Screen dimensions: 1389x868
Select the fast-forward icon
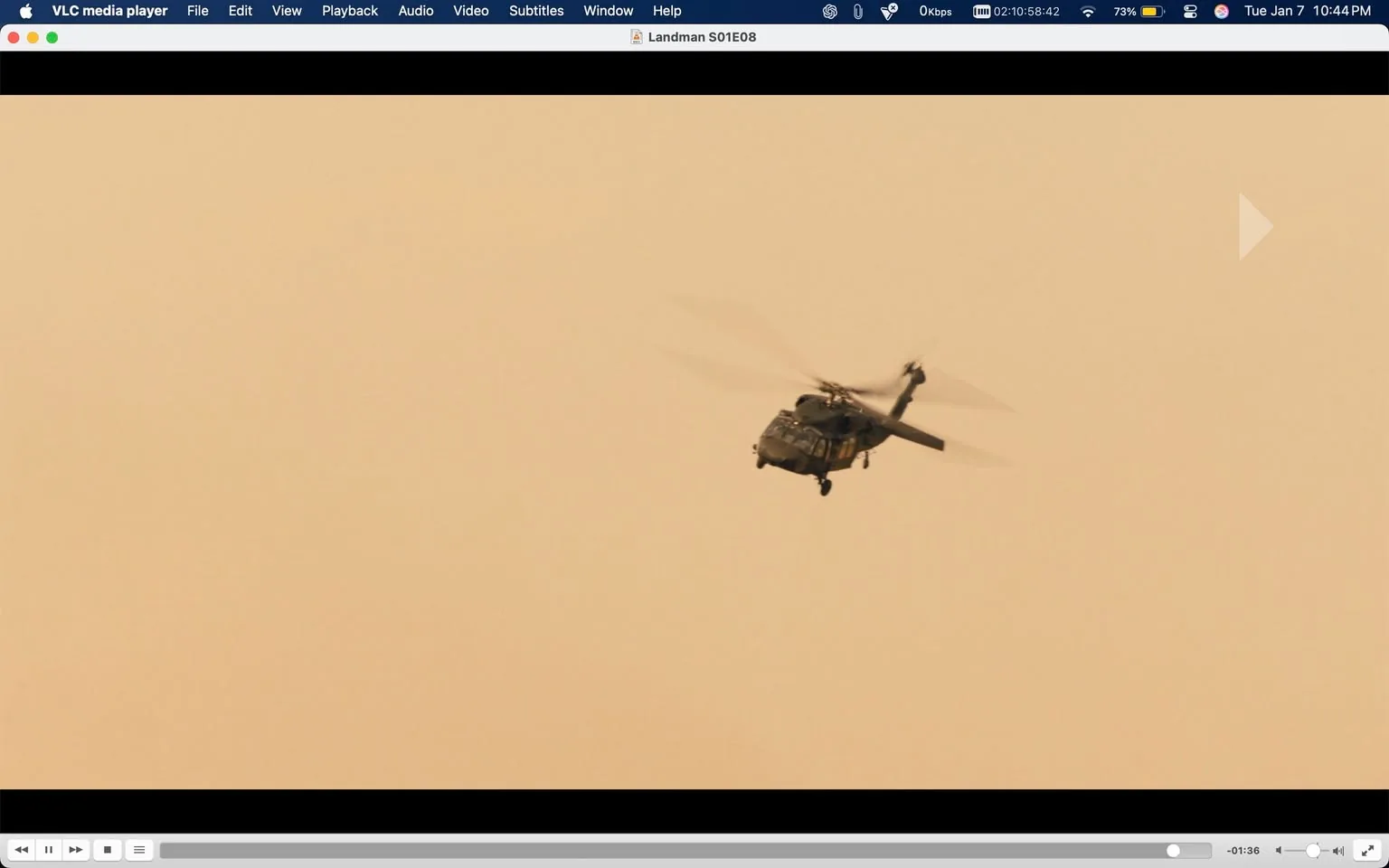click(x=76, y=850)
